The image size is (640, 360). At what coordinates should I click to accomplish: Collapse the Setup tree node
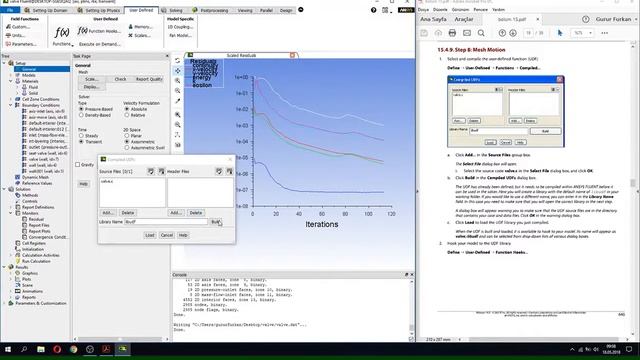[x=4, y=63]
